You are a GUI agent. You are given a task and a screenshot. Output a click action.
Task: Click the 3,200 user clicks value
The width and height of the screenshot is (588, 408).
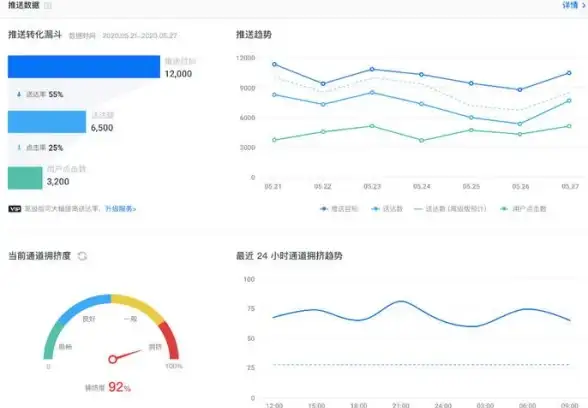58,182
